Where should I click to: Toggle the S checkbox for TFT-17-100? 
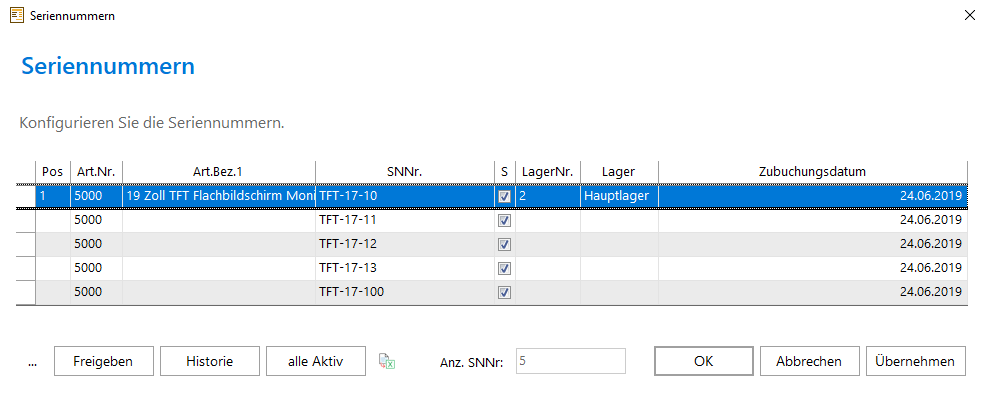[x=504, y=292]
